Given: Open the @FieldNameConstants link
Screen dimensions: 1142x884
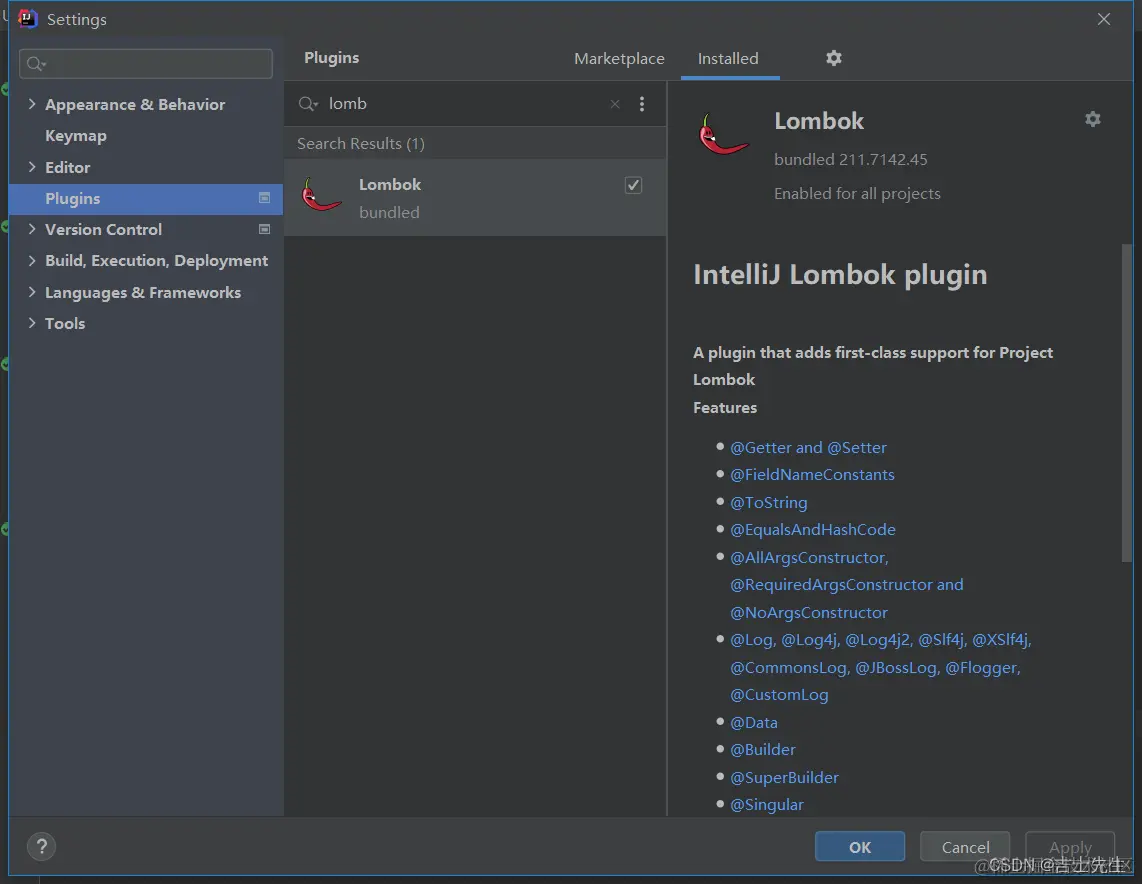Looking at the screenshot, I should (x=812, y=475).
